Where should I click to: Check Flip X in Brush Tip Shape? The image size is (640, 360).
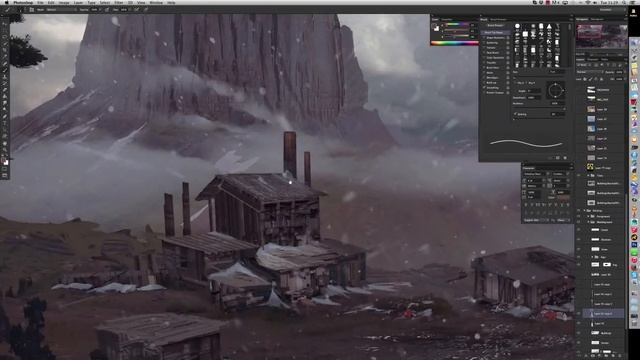[516, 83]
